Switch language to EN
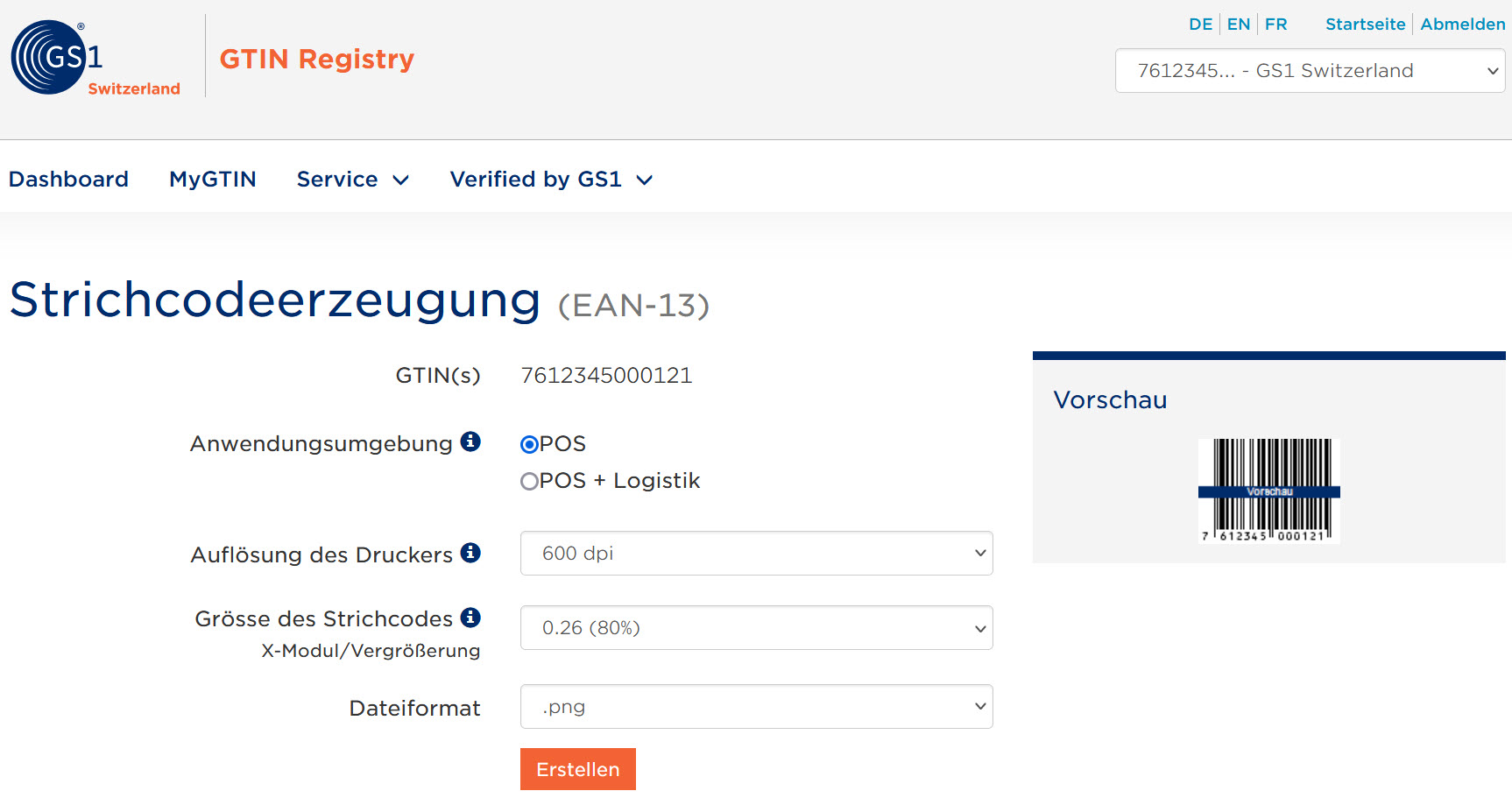 pyautogui.click(x=1238, y=24)
